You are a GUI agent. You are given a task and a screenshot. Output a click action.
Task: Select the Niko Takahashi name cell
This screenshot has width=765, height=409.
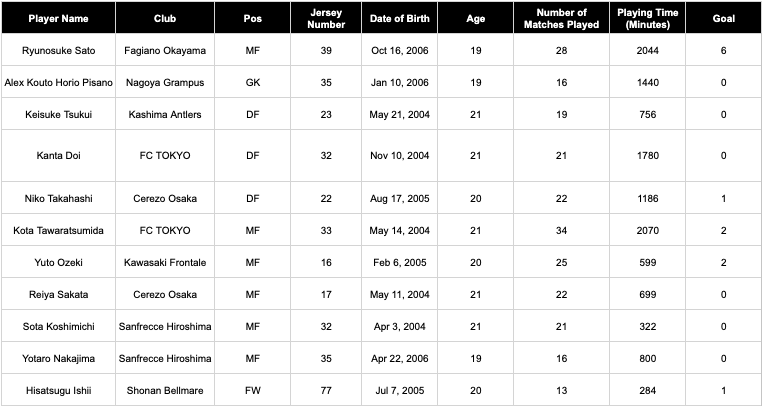58,198
